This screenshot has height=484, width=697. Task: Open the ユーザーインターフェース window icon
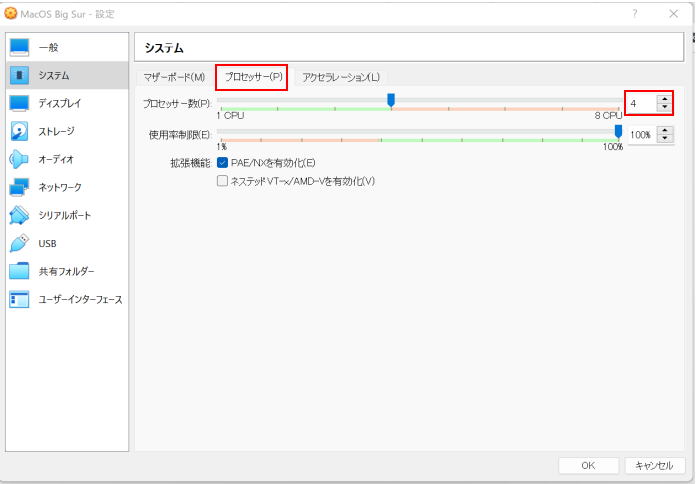click(19, 299)
